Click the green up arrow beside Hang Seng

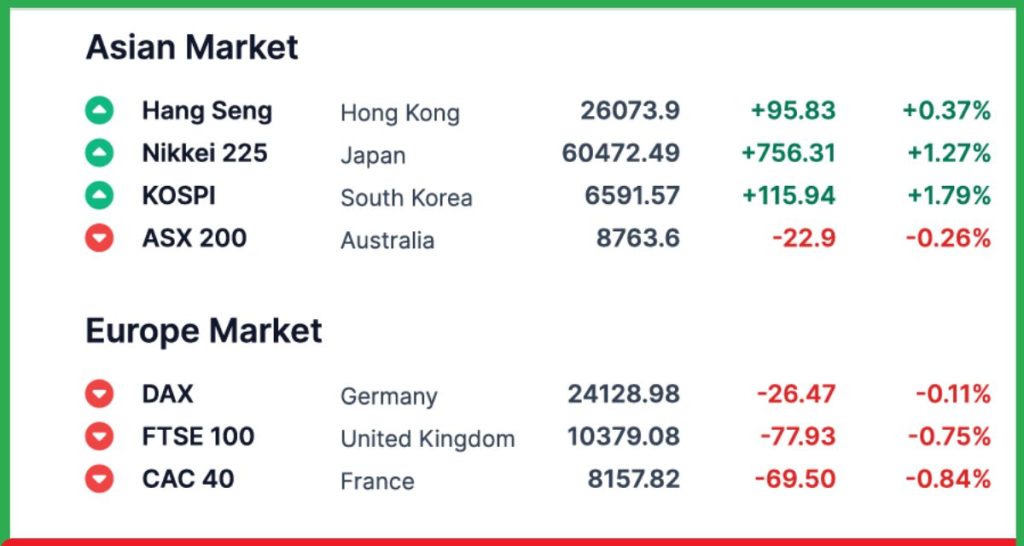click(x=99, y=110)
